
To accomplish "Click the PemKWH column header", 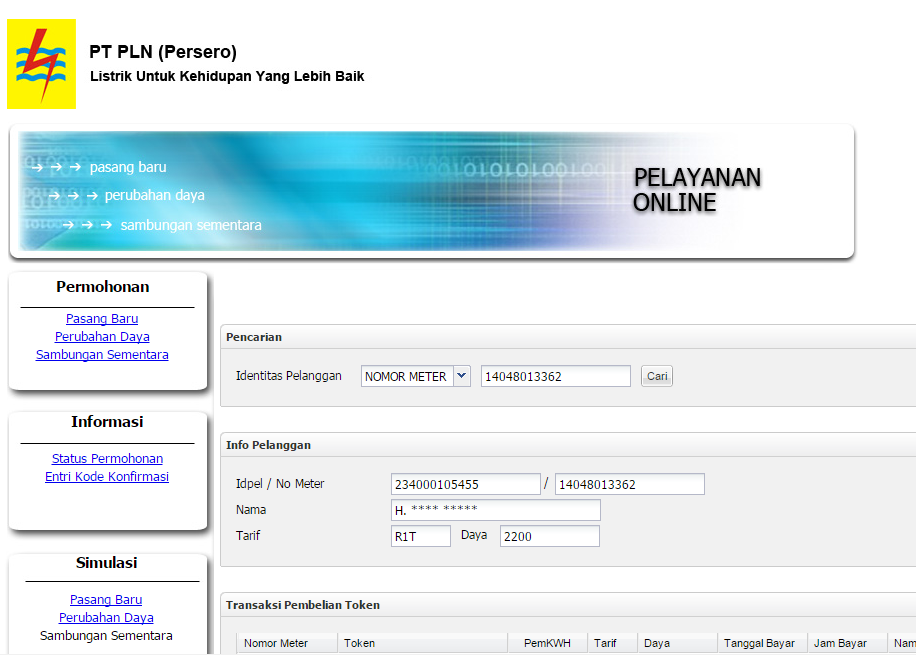I will 547,643.
